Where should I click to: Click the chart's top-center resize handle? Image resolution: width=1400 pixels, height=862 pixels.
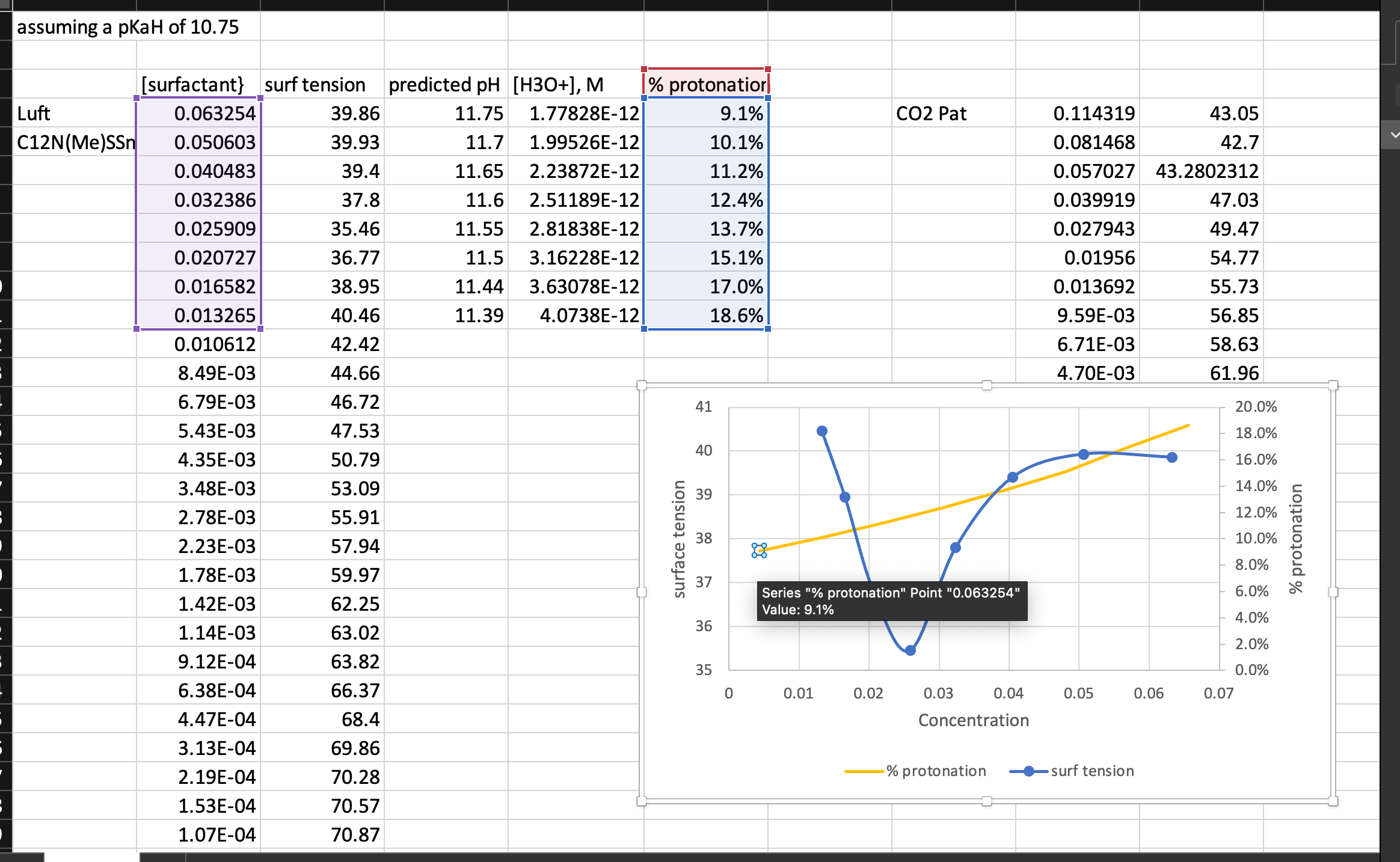pos(987,385)
